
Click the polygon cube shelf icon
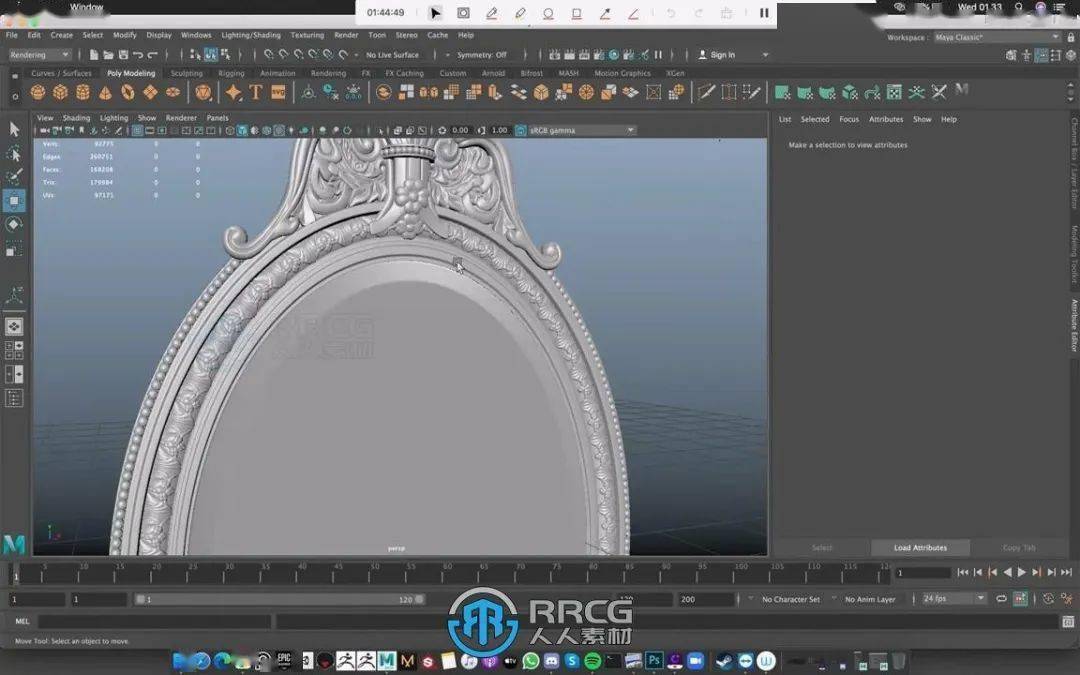click(60, 92)
